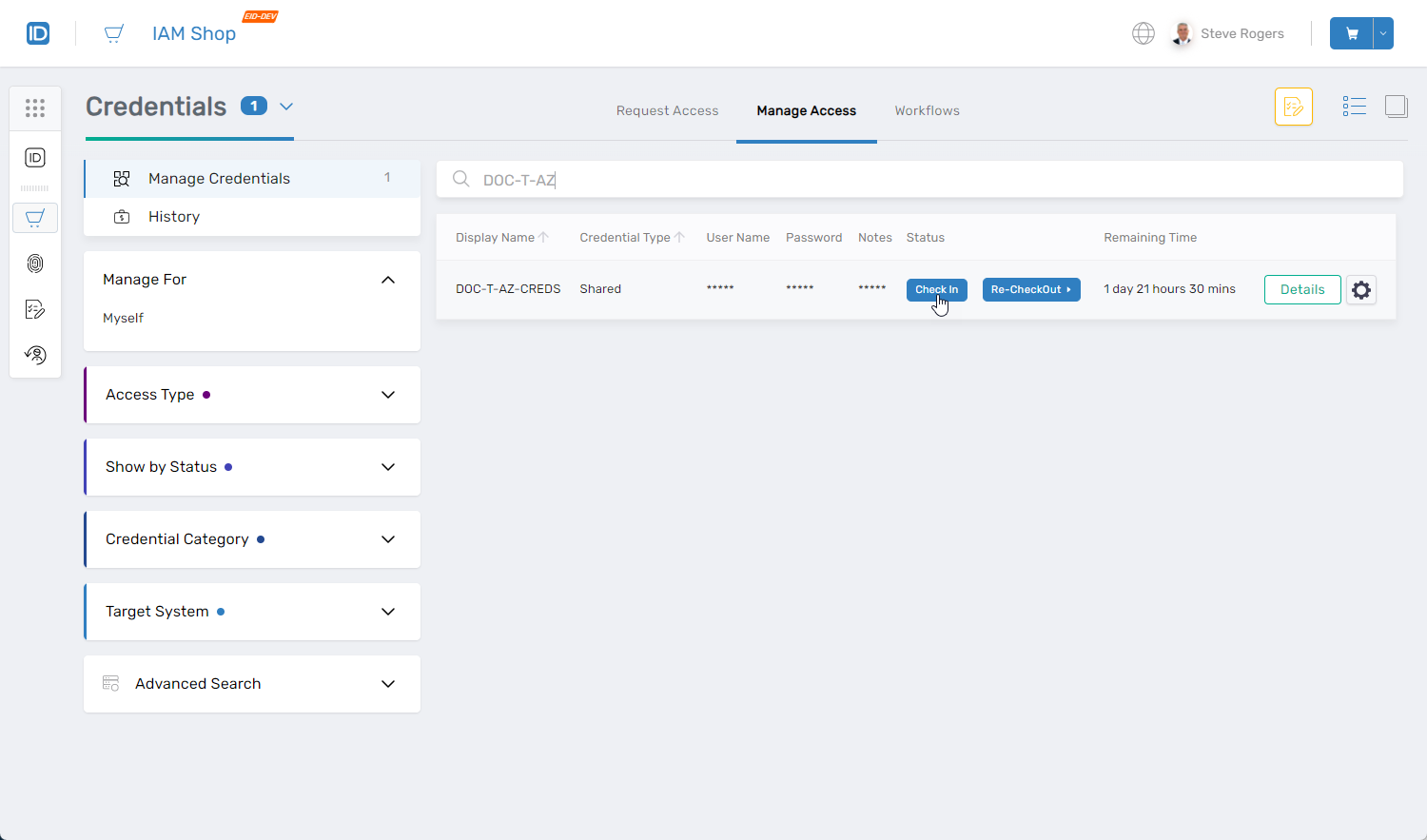The image size is (1427, 840).
Task: Click the Details button
Action: [1301, 290]
